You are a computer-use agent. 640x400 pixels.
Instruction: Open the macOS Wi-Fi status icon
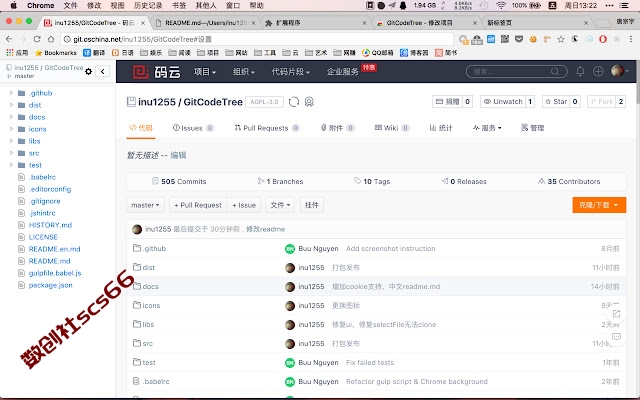(x=501, y=5)
